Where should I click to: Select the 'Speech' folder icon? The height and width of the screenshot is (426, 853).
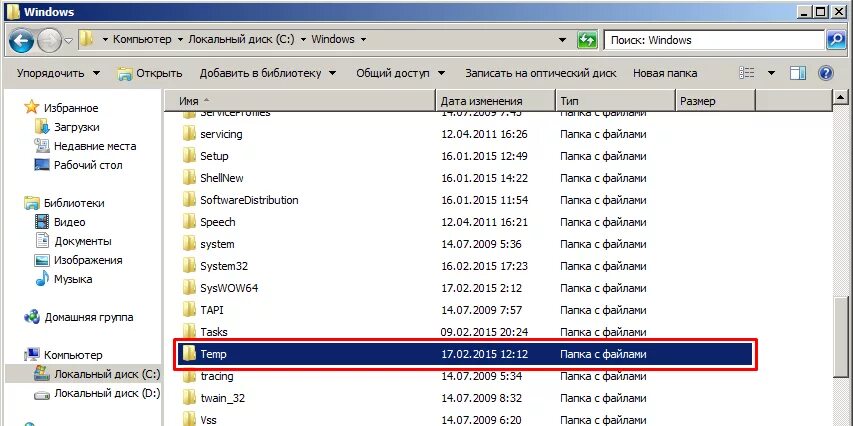tap(189, 221)
